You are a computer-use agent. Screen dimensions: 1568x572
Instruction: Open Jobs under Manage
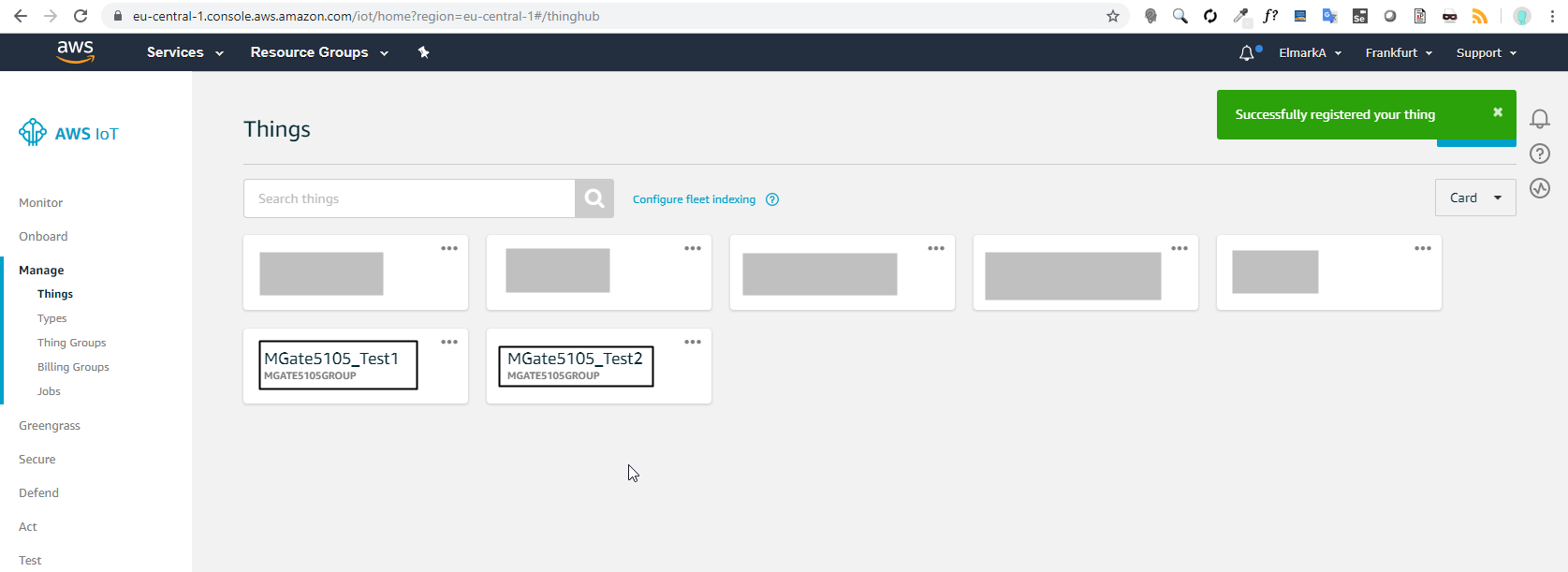pyautogui.click(x=49, y=391)
